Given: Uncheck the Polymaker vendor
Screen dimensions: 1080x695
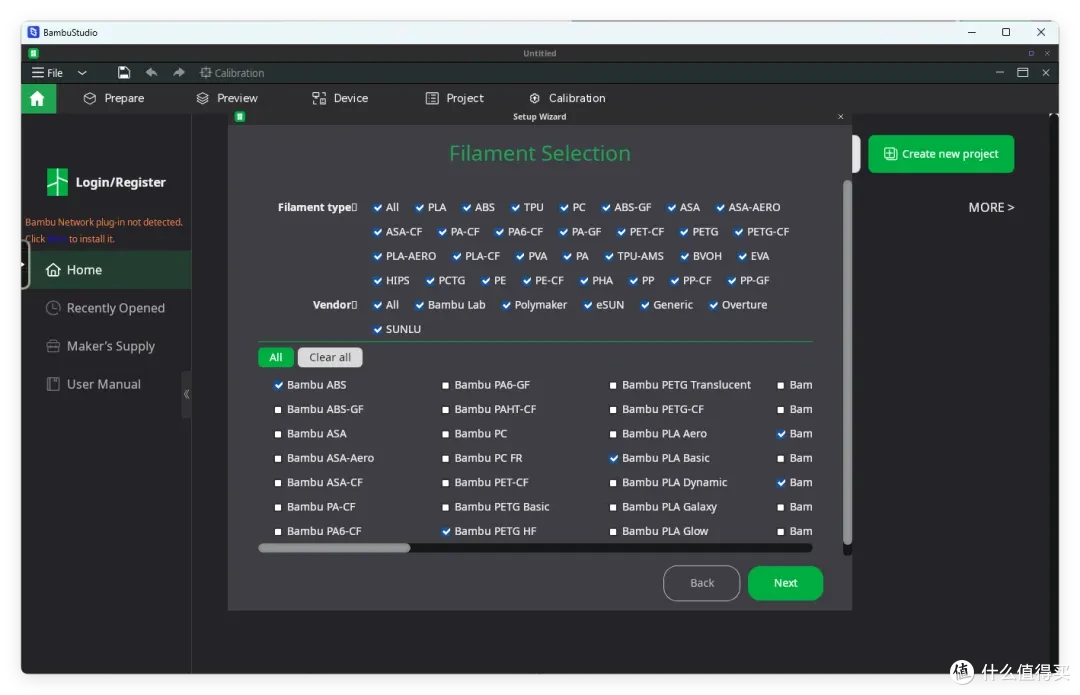Looking at the screenshot, I should (x=506, y=305).
